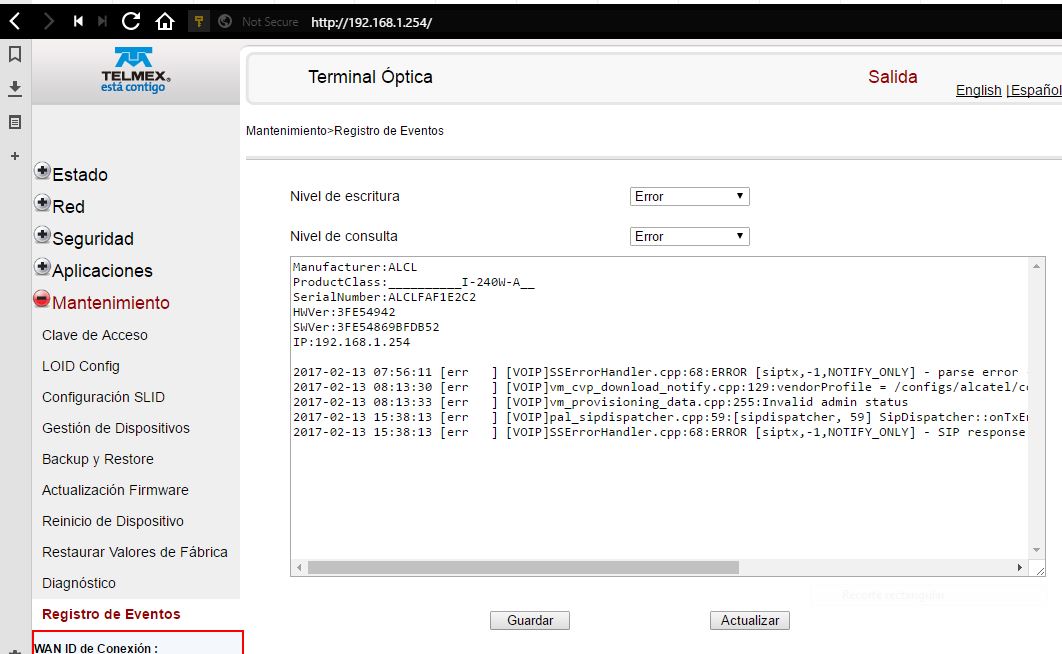
Task: Click the horizontal scrollbar of log box
Action: [523, 567]
